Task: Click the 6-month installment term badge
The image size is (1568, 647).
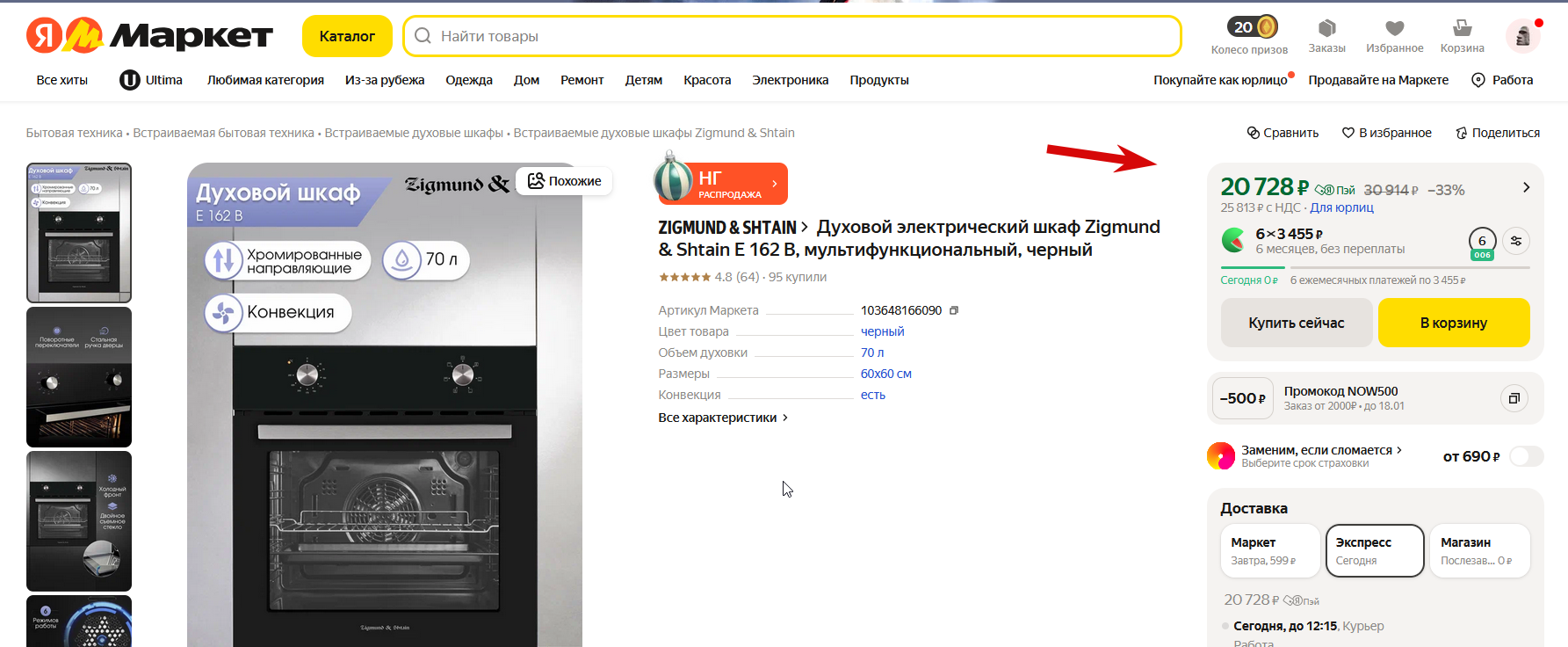Action: (1482, 243)
